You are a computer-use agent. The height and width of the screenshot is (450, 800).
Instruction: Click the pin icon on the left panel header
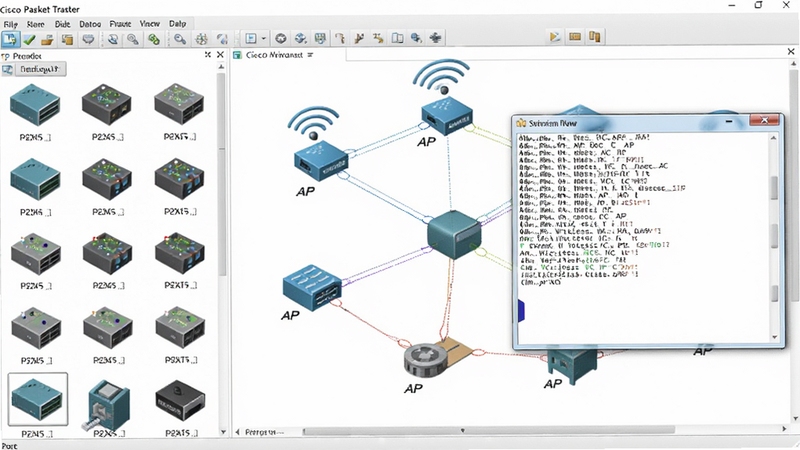click(208, 55)
